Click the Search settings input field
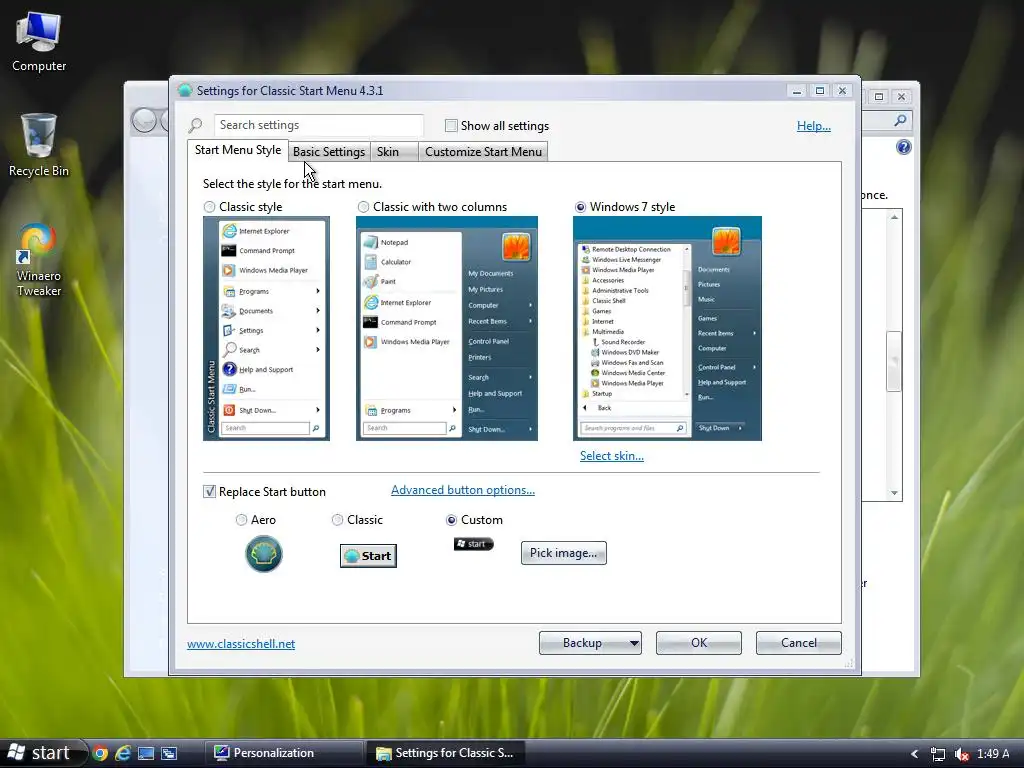 click(319, 125)
